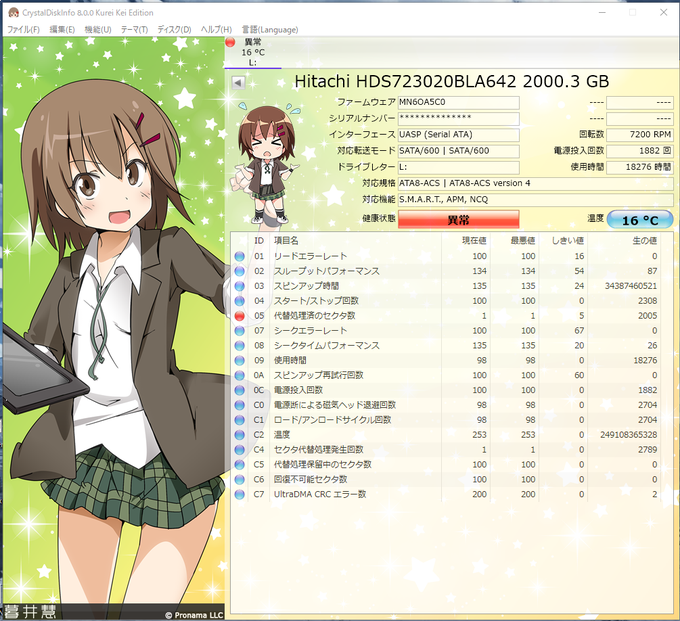Click the status icon for C5 代替処理保留中のセクタ数
The image size is (680, 621).
(x=239, y=464)
